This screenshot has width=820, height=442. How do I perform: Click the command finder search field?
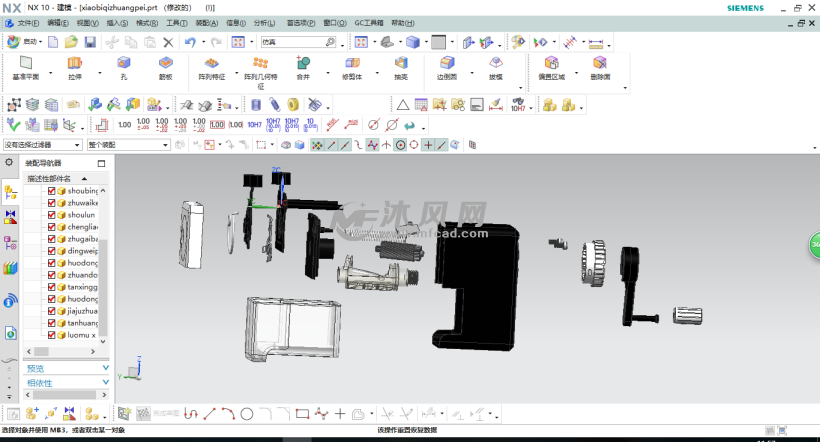tap(298, 42)
